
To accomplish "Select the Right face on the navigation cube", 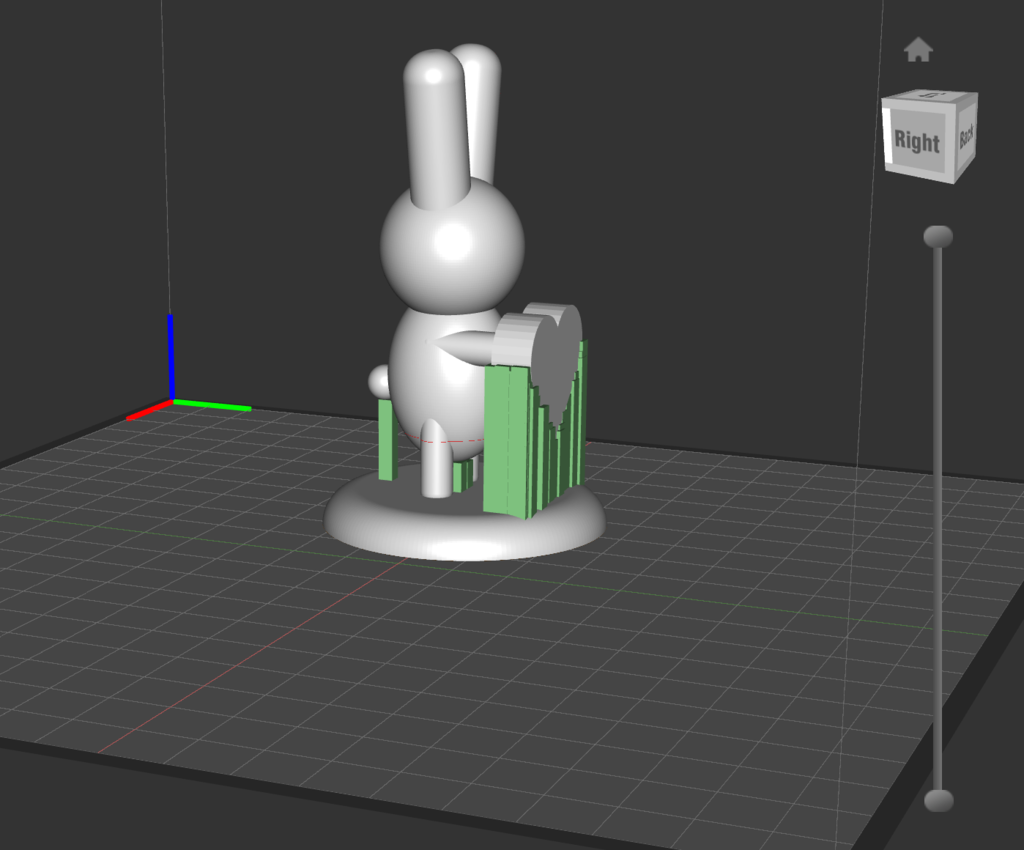I will tap(921, 143).
